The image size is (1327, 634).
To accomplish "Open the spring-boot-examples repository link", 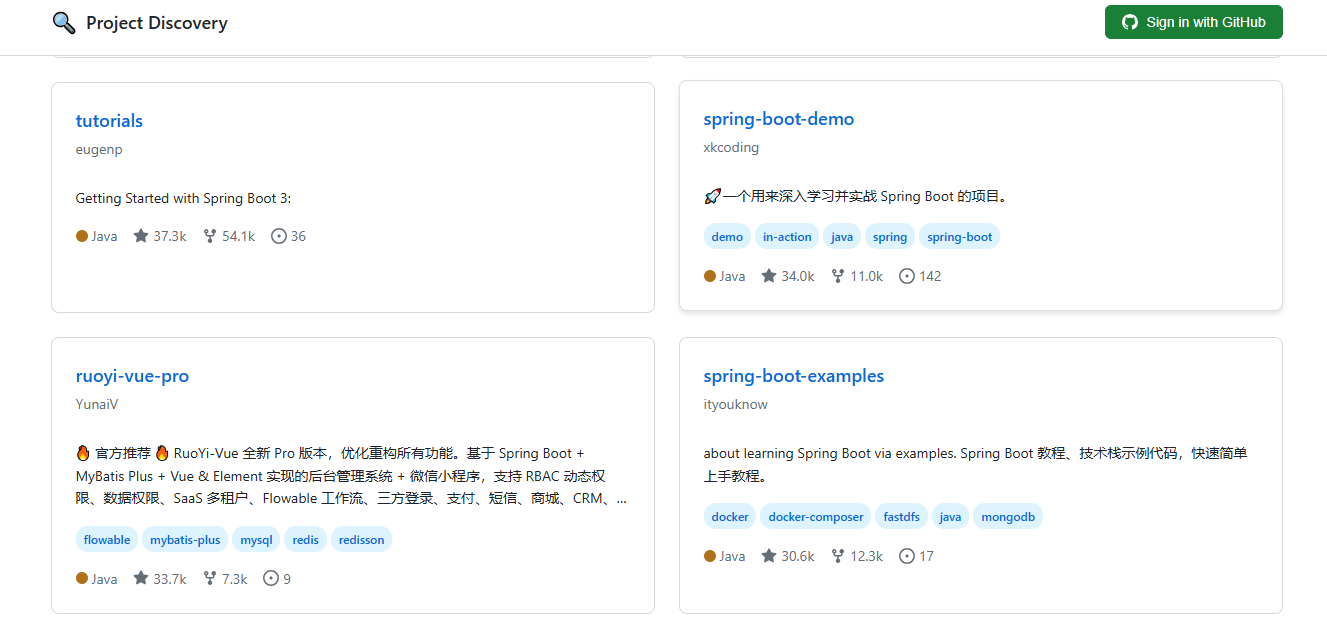I will [794, 376].
